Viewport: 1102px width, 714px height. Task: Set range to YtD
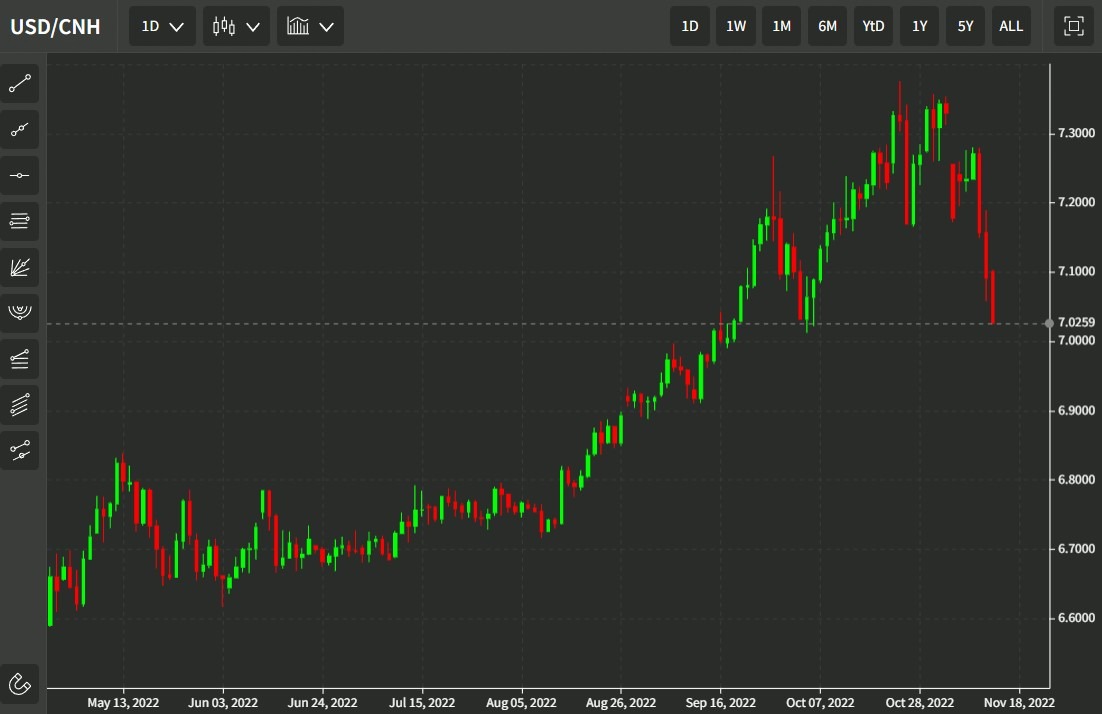(x=874, y=27)
